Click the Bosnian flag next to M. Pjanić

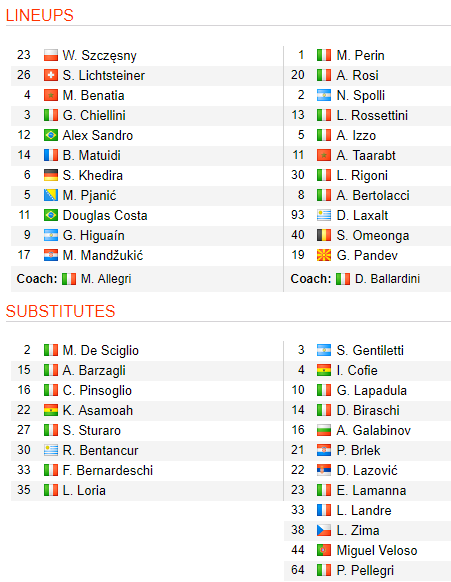tap(51, 195)
